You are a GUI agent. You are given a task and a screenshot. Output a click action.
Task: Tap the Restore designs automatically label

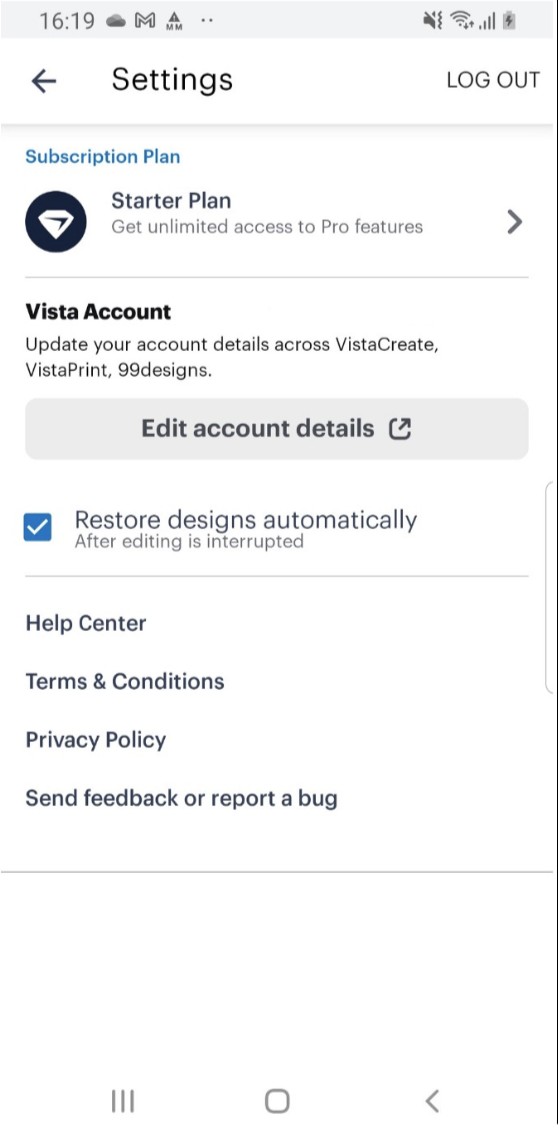(x=246, y=519)
